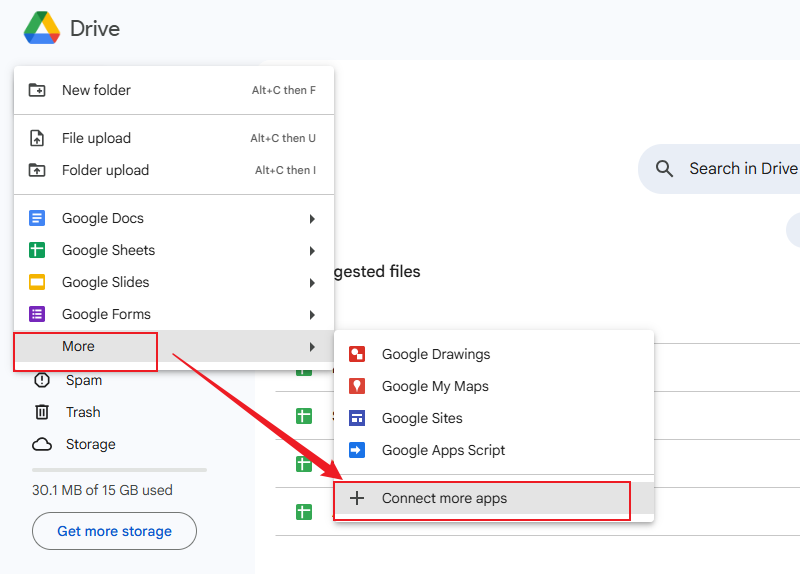Viewport: 800px width, 574px height.
Task: Click the purple Google Forms icon
Action: pyautogui.click(x=37, y=314)
